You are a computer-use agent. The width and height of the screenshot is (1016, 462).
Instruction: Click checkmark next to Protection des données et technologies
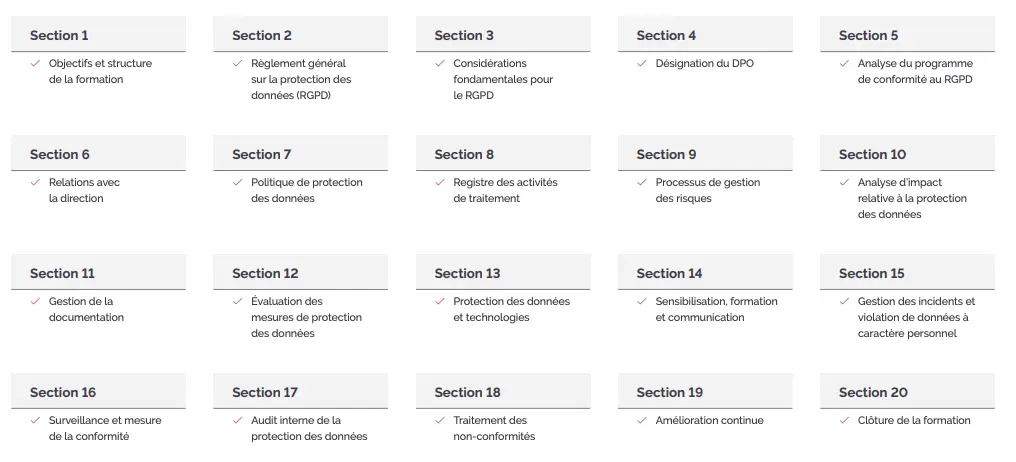pos(439,301)
